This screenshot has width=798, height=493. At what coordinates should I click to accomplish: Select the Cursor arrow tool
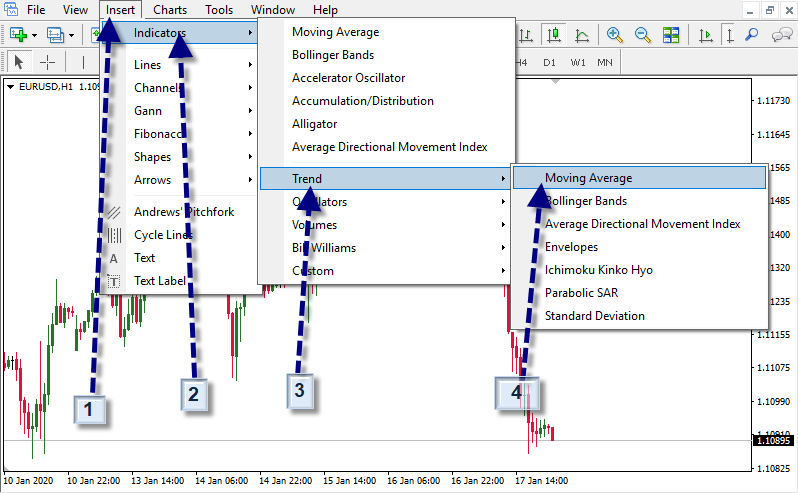tap(19, 63)
